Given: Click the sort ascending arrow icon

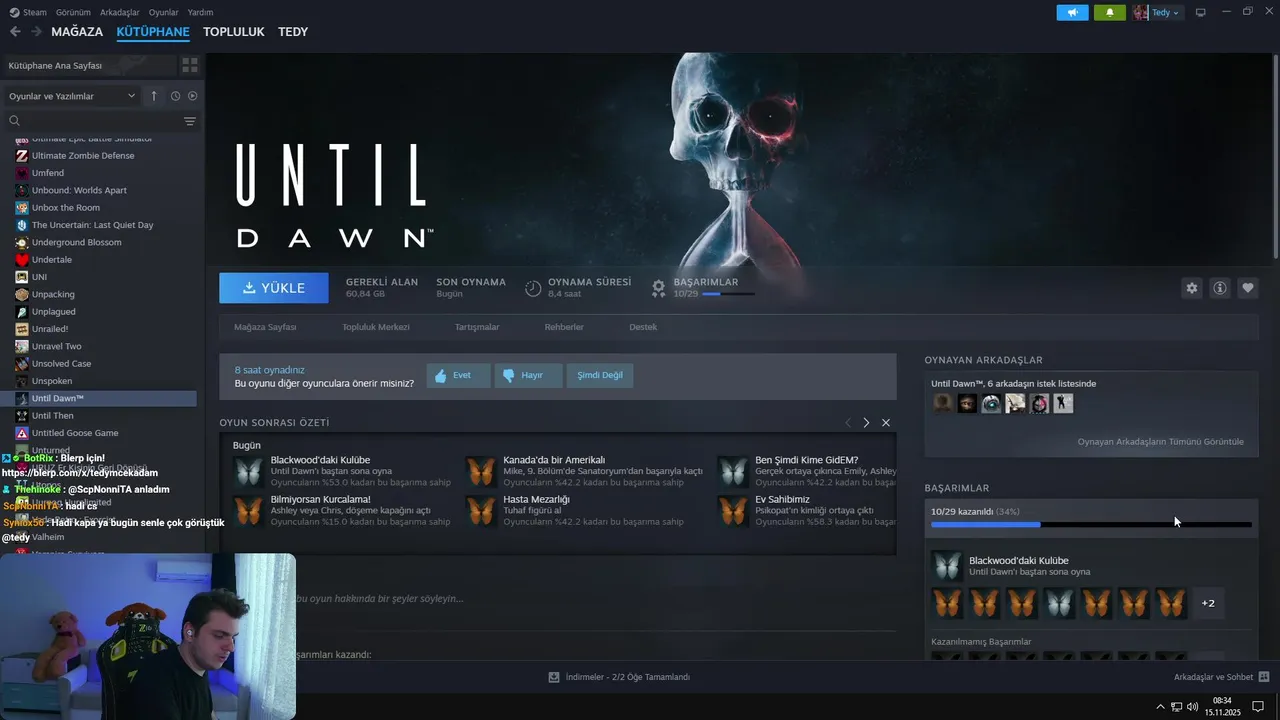Looking at the screenshot, I should [x=154, y=96].
